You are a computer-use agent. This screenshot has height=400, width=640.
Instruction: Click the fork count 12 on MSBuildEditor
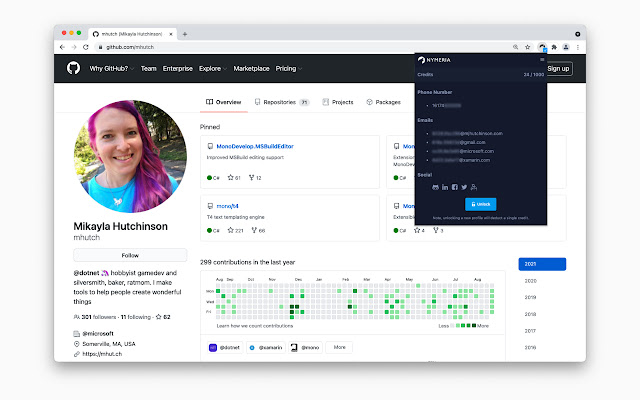coord(255,178)
